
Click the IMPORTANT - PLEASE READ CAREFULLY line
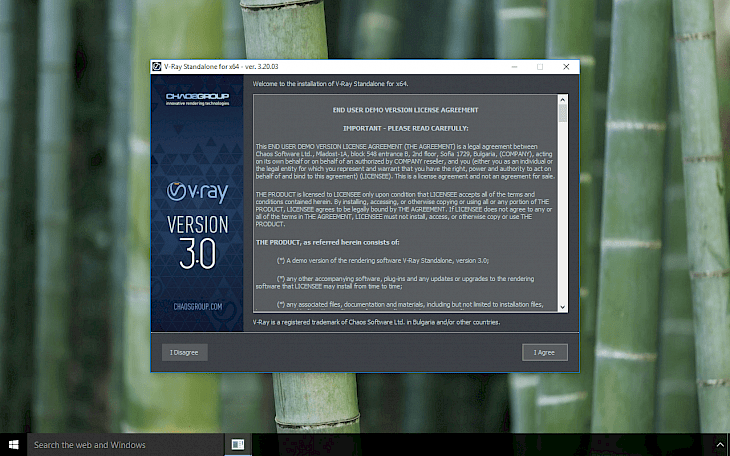[406, 128]
